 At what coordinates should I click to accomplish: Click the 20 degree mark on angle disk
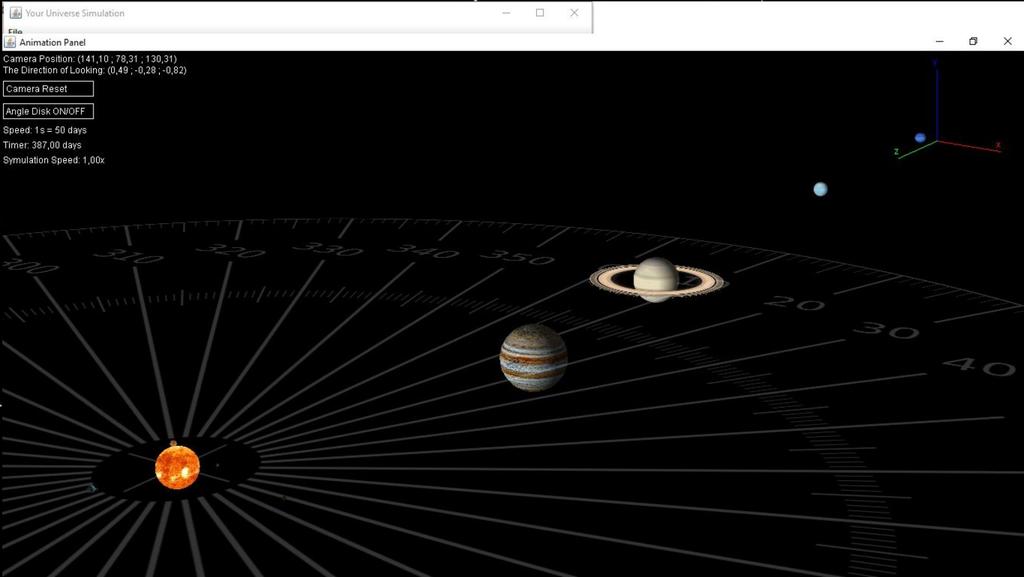coord(794,304)
